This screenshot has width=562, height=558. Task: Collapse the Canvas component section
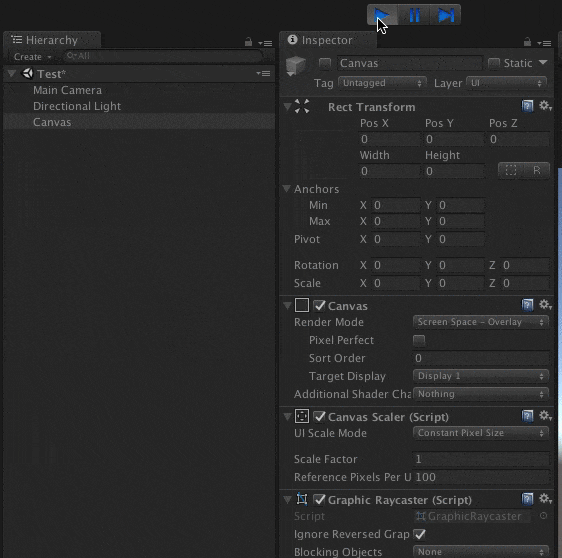click(287, 305)
